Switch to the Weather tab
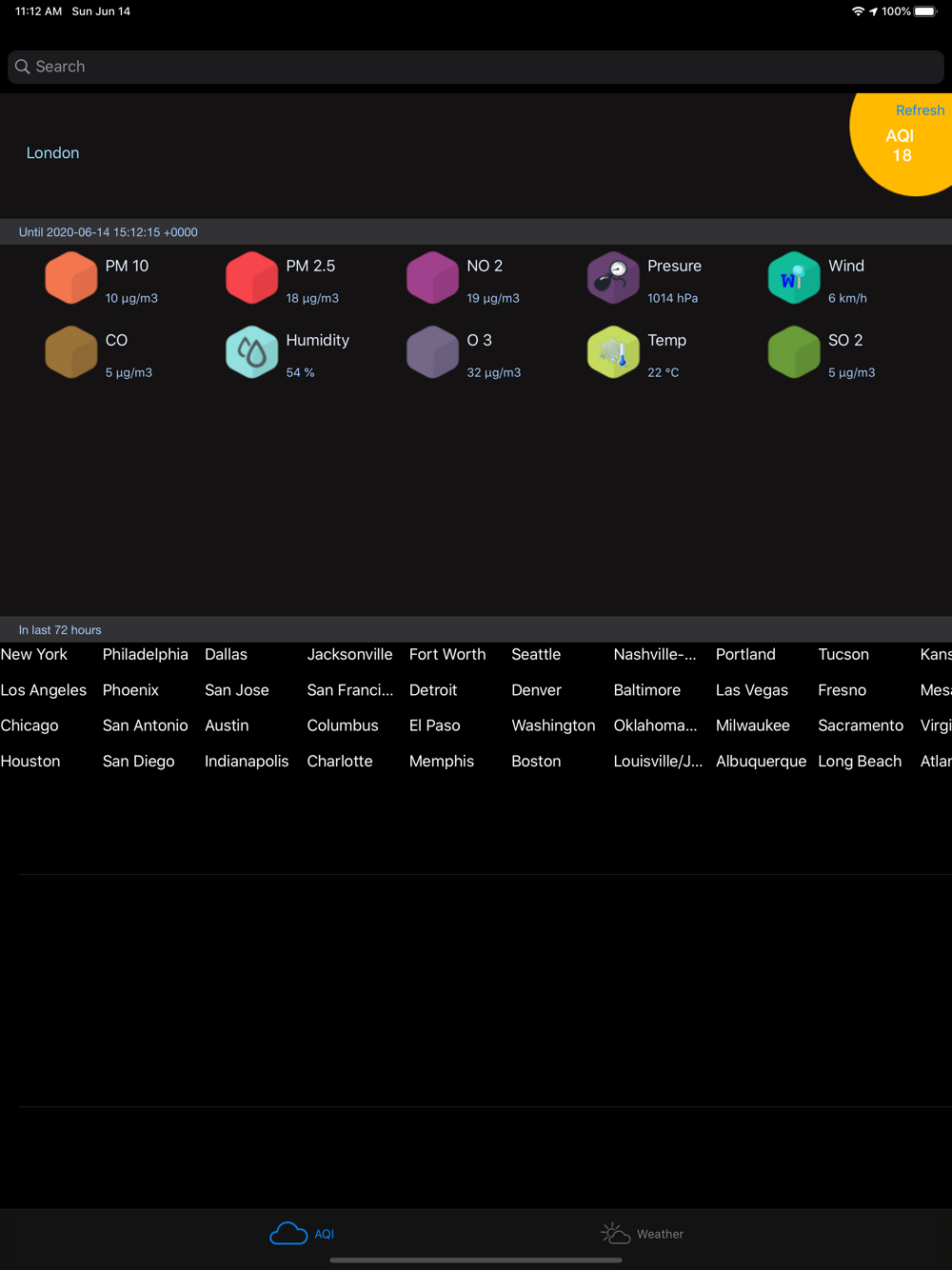The width and height of the screenshot is (952, 1270). click(x=643, y=1234)
